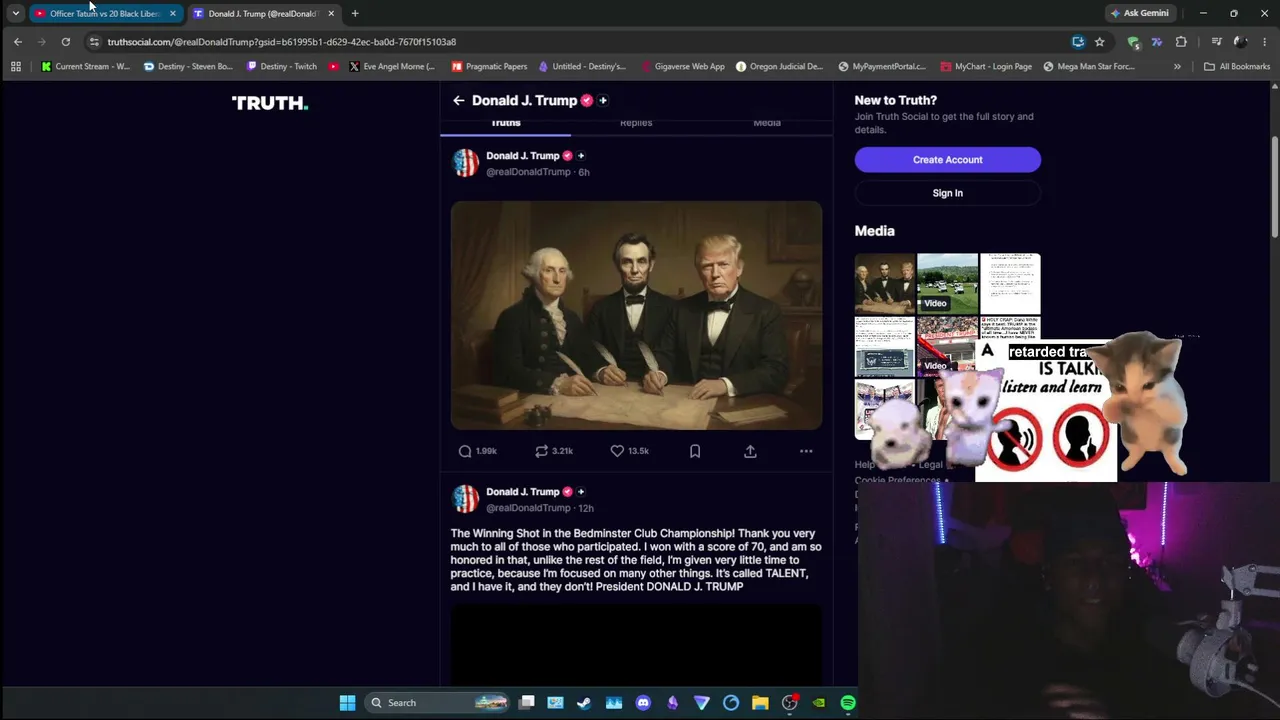Open OBS Studio from the taskbar
Viewport: 1280px width, 720px height.
click(x=789, y=703)
